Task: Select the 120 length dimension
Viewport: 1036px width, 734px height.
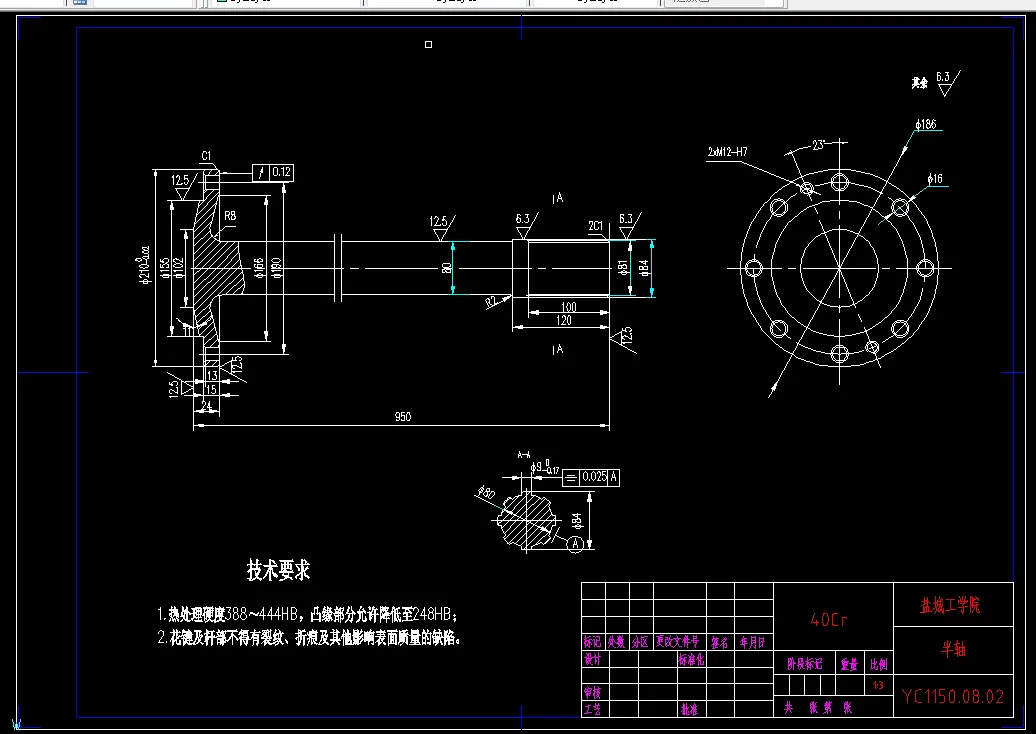Action: click(x=564, y=320)
